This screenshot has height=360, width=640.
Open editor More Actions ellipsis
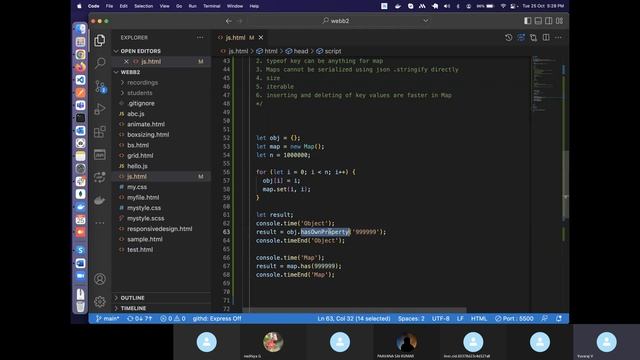pyautogui.click(x=558, y=38)
